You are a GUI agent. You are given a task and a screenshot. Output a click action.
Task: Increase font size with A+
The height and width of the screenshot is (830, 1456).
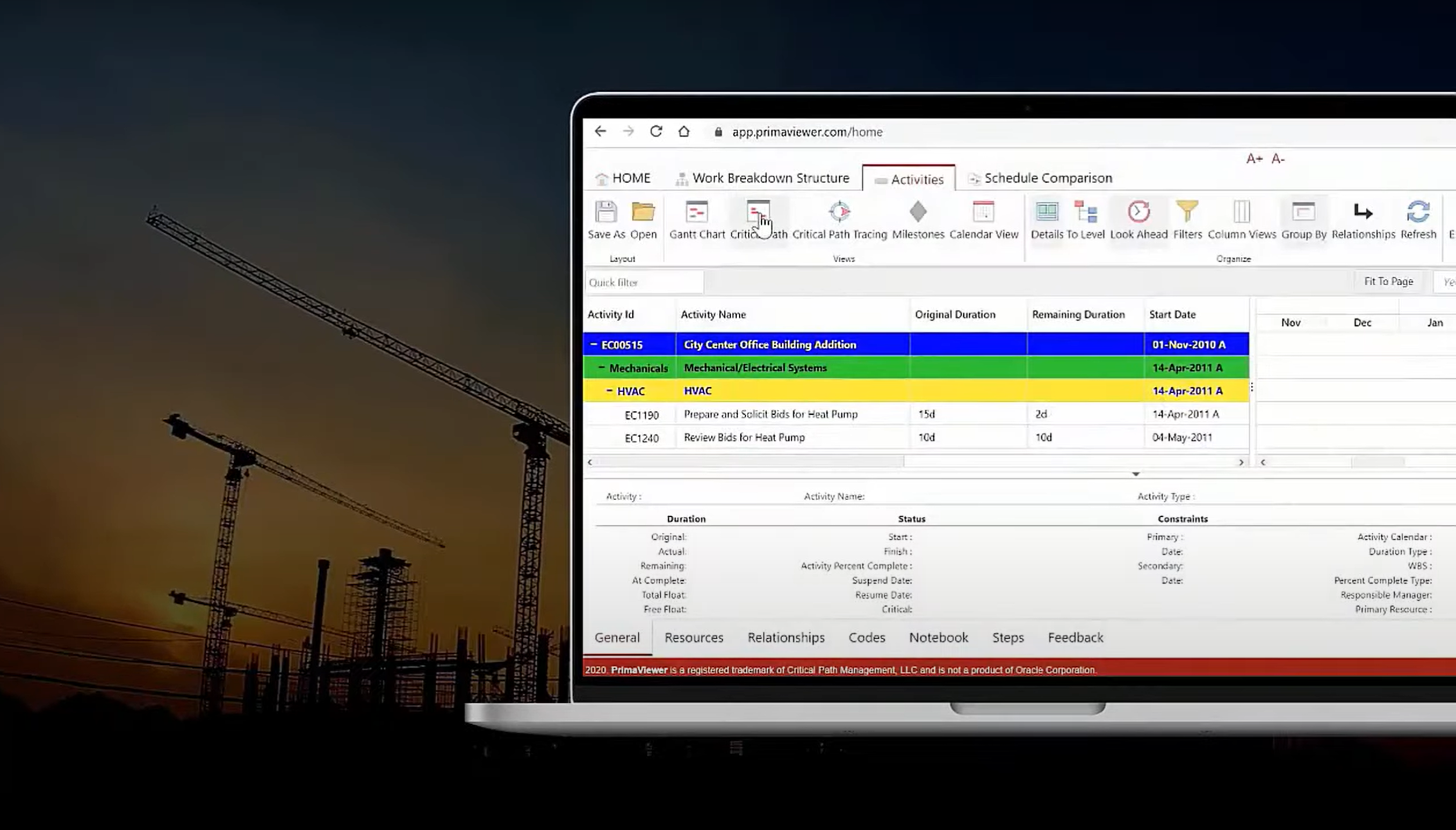pos(1254,159)
